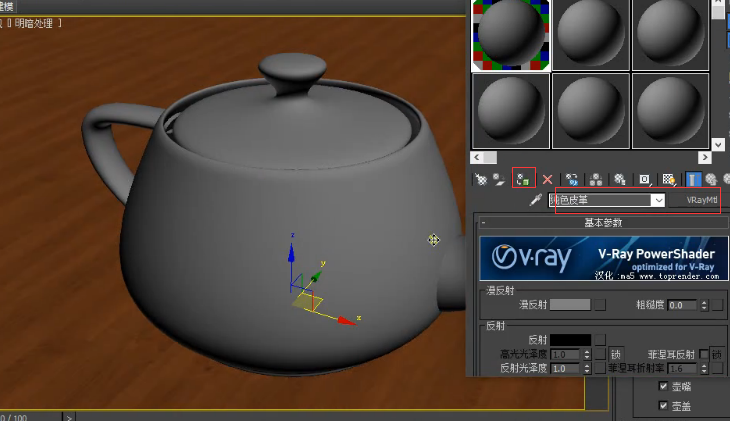Uncheck the 壶嘴 checkbox
This screenshot has width=730, height=421.
663,386
